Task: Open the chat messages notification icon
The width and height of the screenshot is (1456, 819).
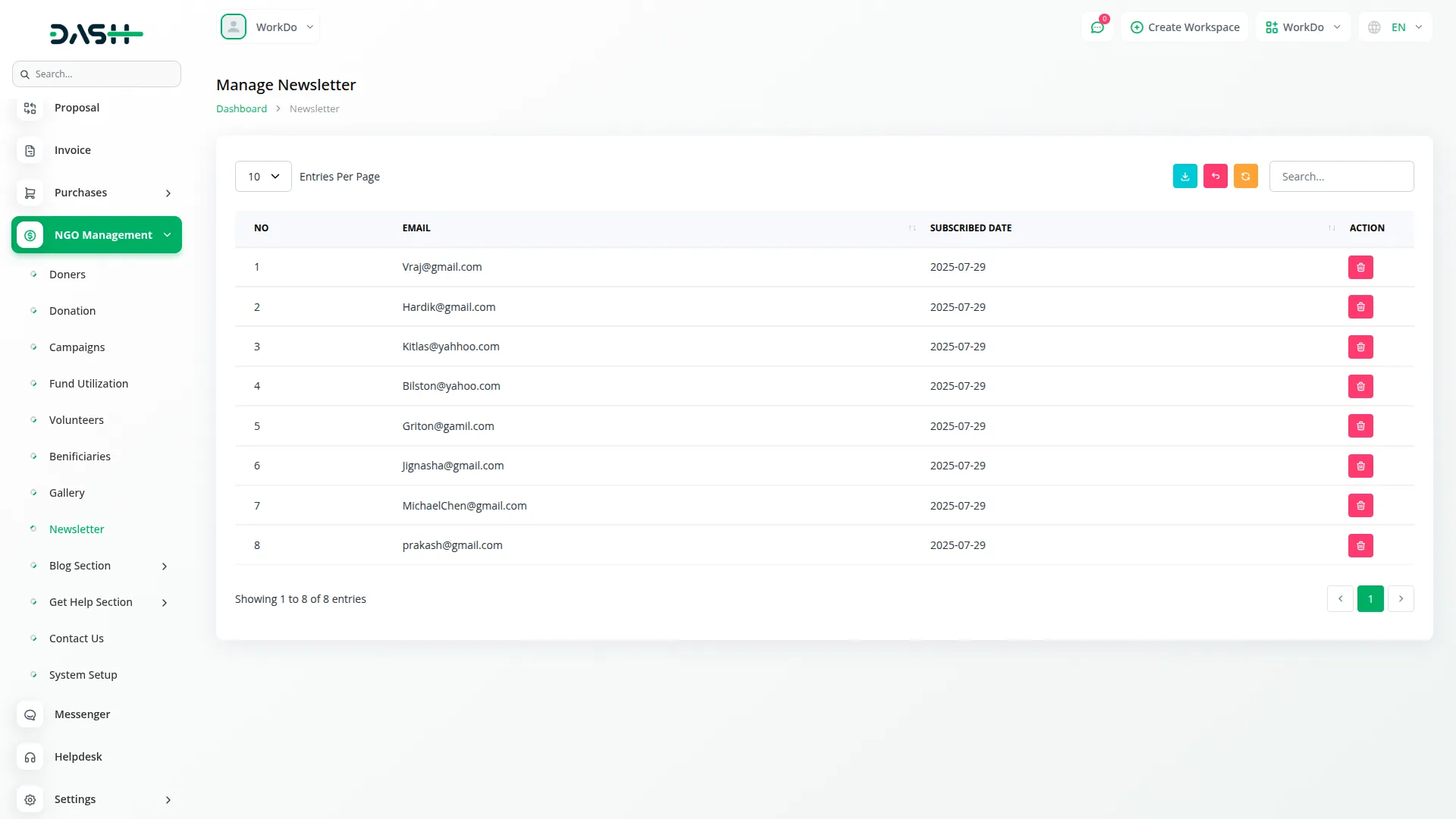Action: pyautogui.click(x=1097, y=27)
